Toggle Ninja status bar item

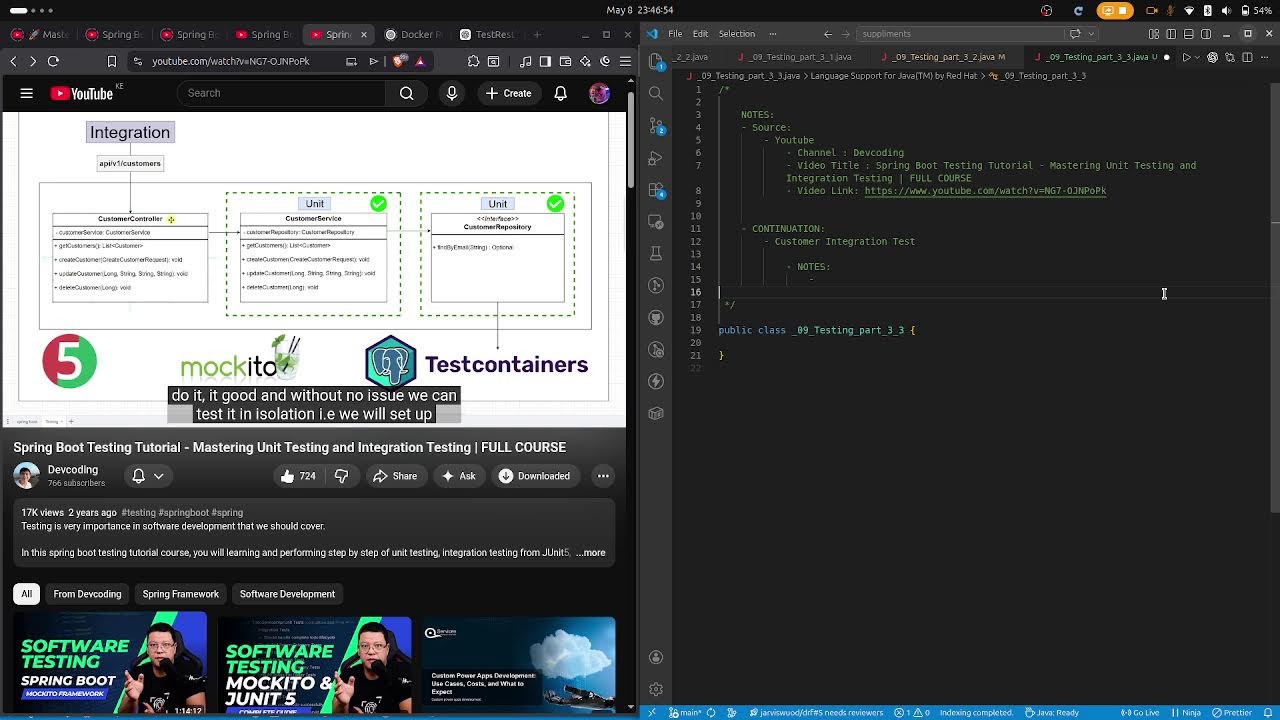pyautogui.click(x=1185, y=713)
